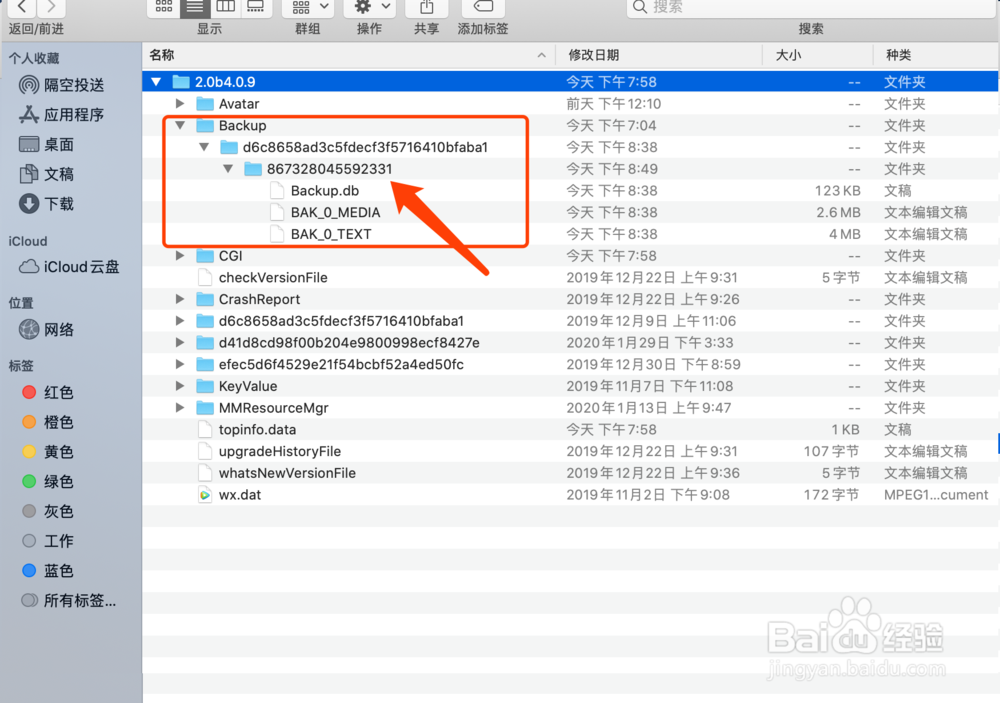Click the CrashReport folder icon
Viewport: 1000px width, 703px height.
205,299
